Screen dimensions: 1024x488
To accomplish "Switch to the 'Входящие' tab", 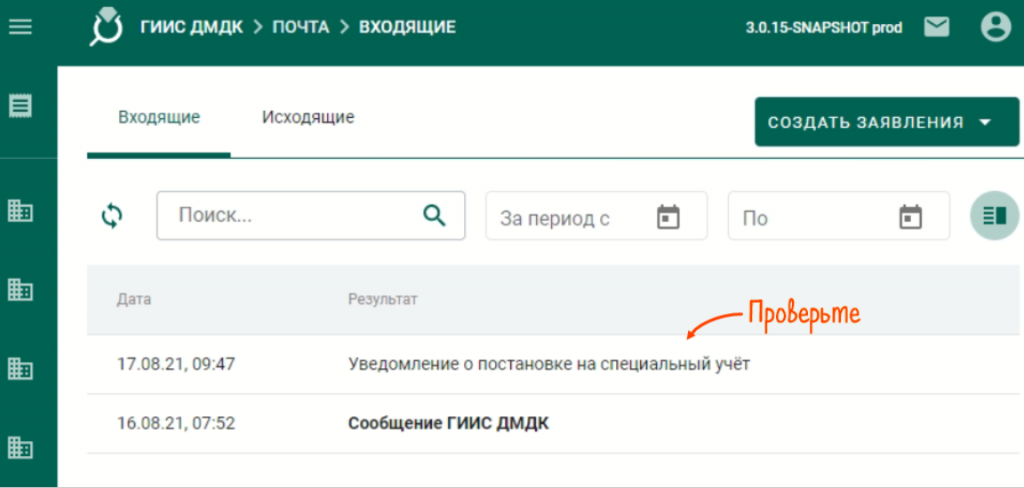I will tap(159, 117).
